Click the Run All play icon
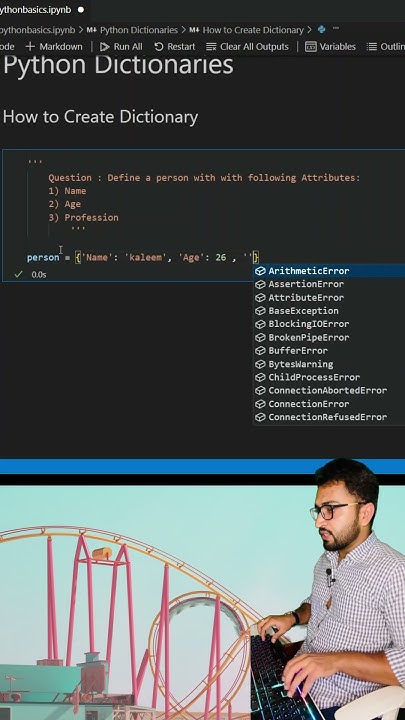The image size is (405, 720). (x=105, y=47)
